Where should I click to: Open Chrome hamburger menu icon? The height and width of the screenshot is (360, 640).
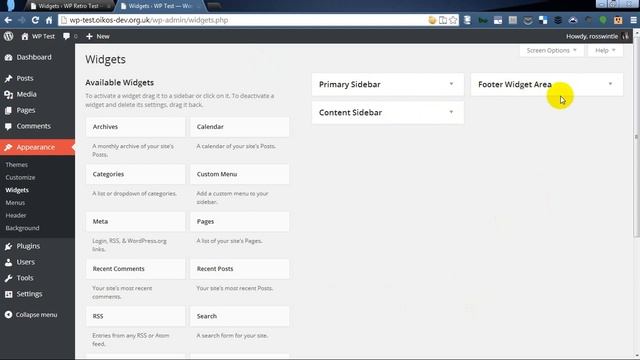coord(633,20)
